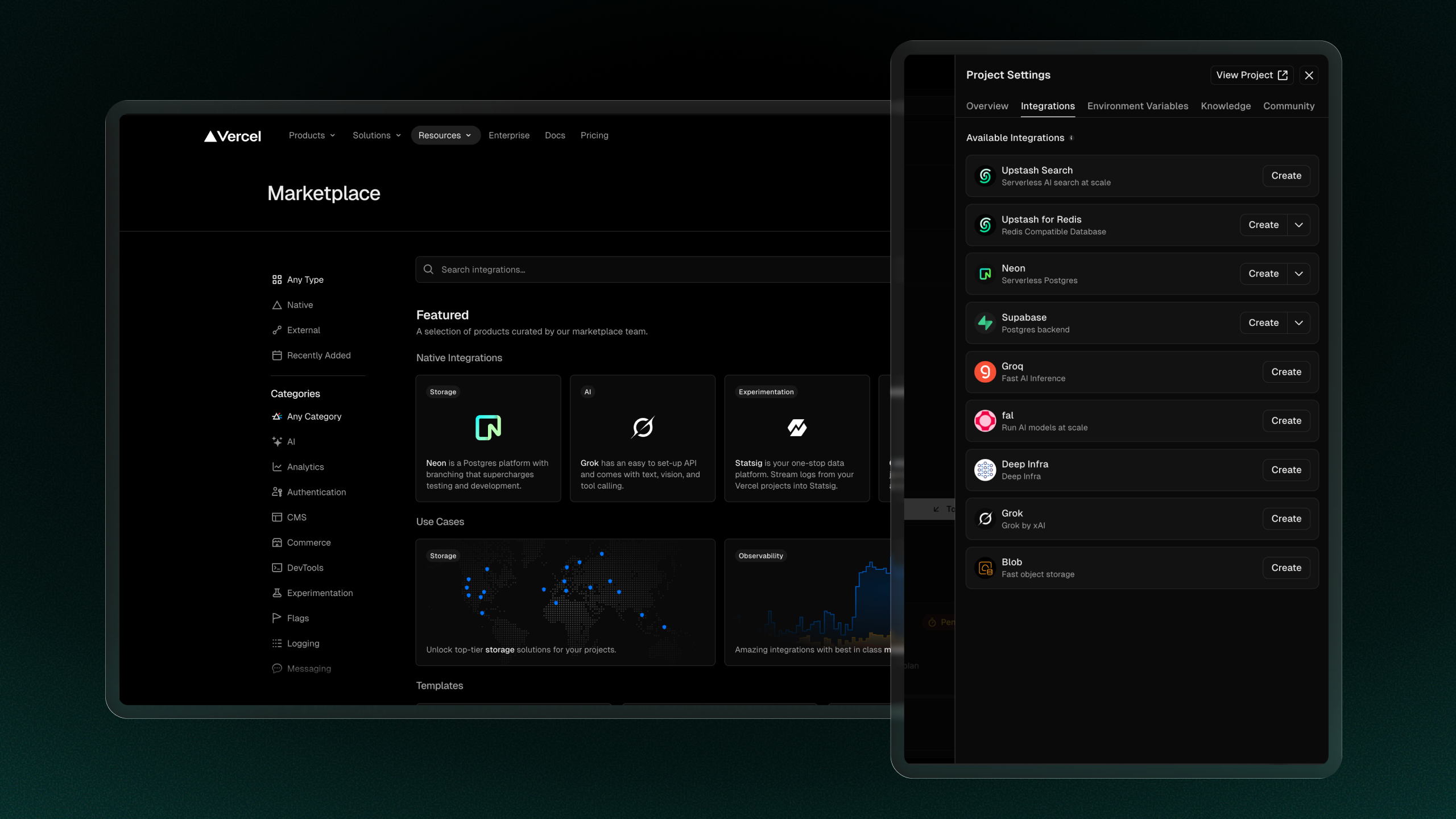Click the Groq icon in the integrations list
This screenshot has height=819, width=1456.
pos(985,372)
